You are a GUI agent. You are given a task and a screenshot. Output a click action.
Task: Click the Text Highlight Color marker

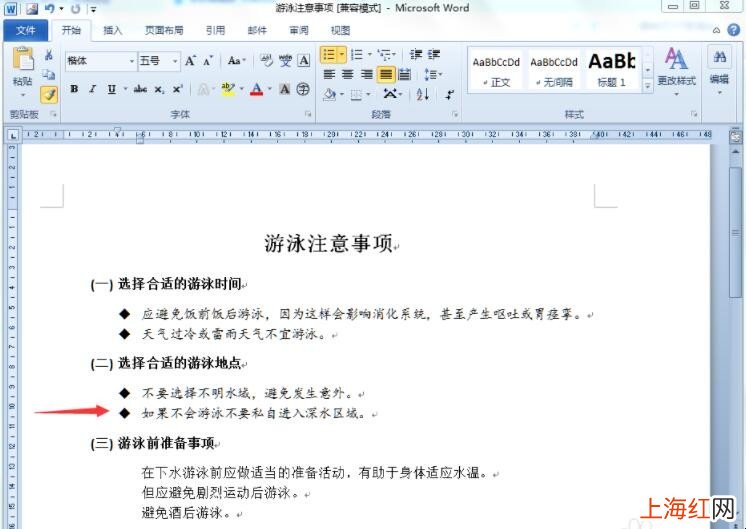coord(228,89)
